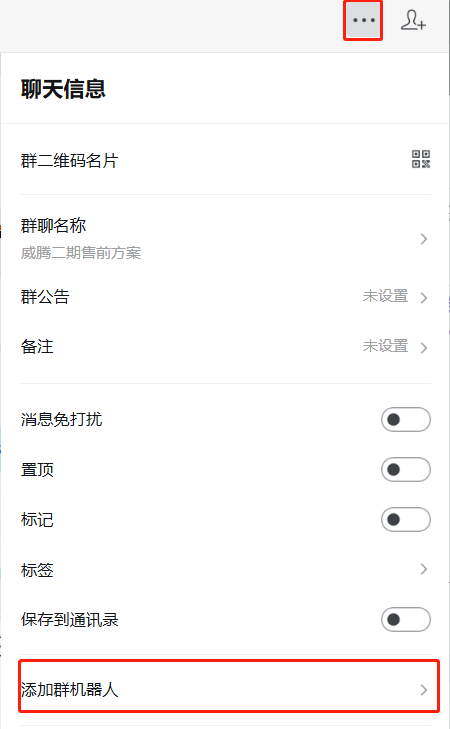Click 未设置 next to 群公告
Screen dimensions: 450x729
coord(385,296)
